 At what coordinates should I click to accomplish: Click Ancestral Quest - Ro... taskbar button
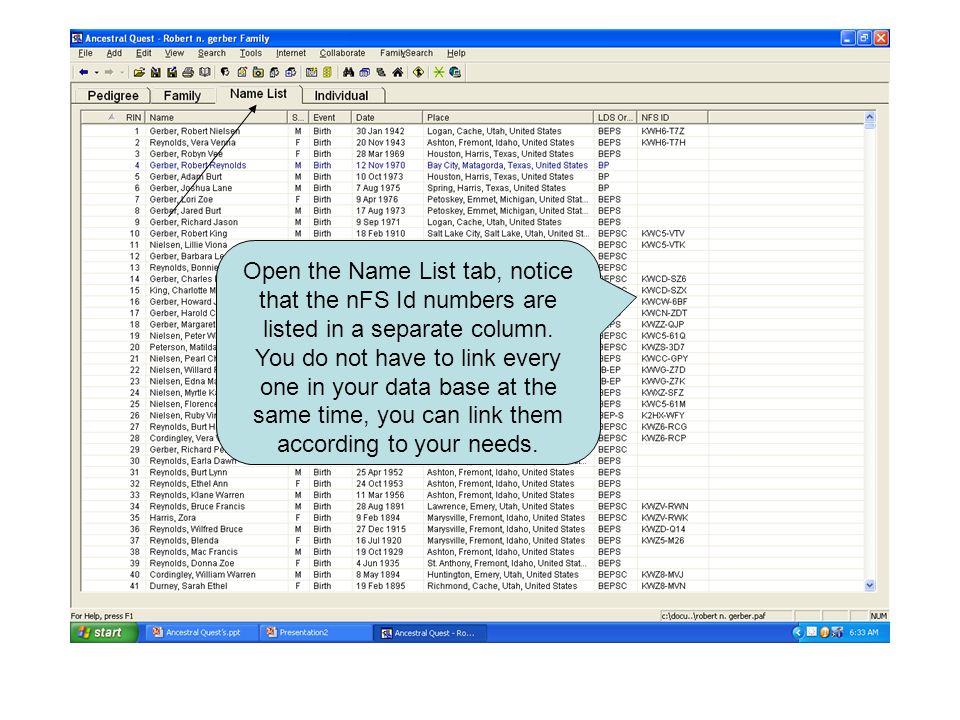[x=430, y=632]
